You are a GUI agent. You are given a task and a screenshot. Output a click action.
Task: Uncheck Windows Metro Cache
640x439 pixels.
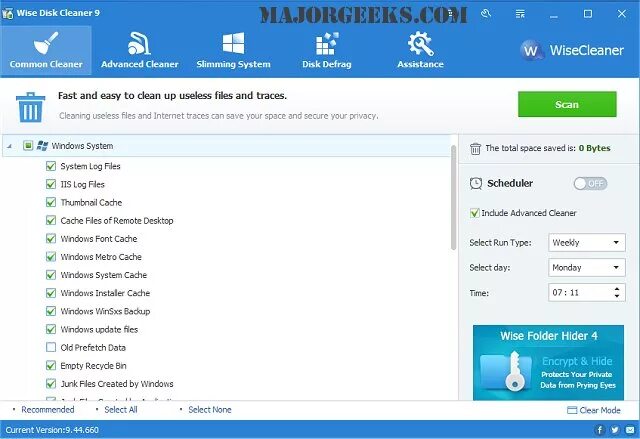(x=51, y=257)
